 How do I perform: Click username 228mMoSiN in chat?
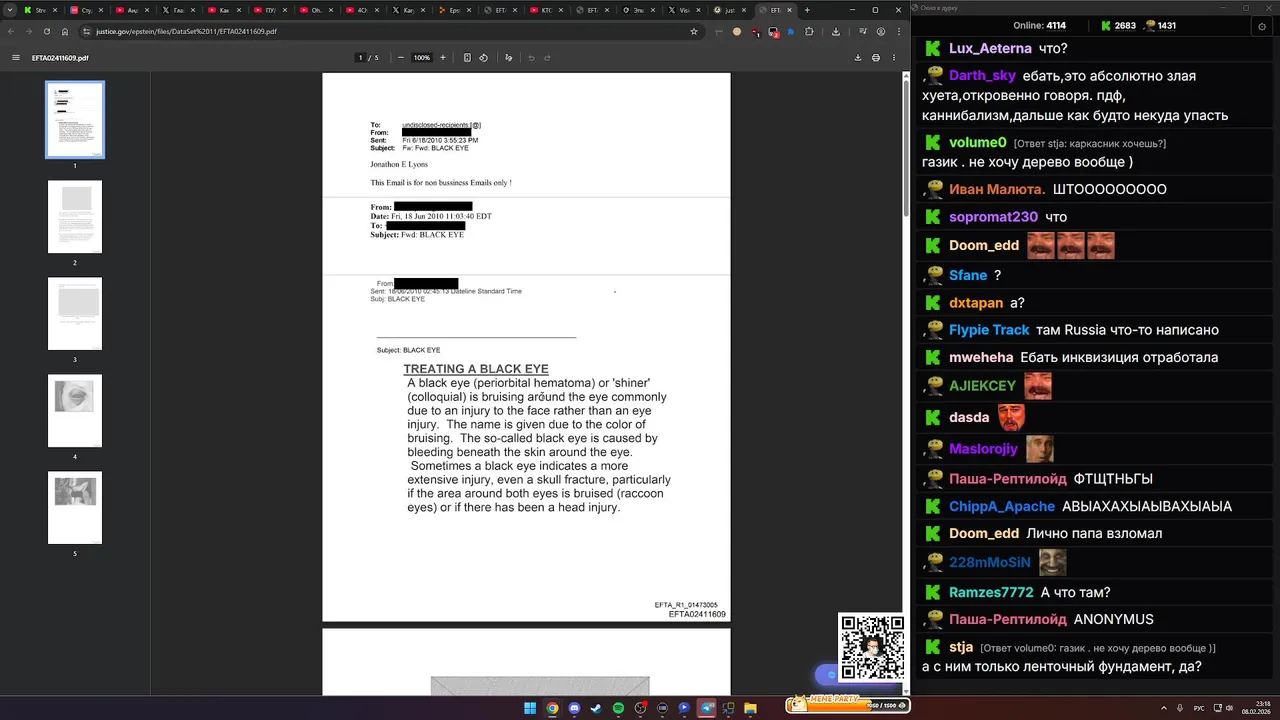[x=990, y=562]
